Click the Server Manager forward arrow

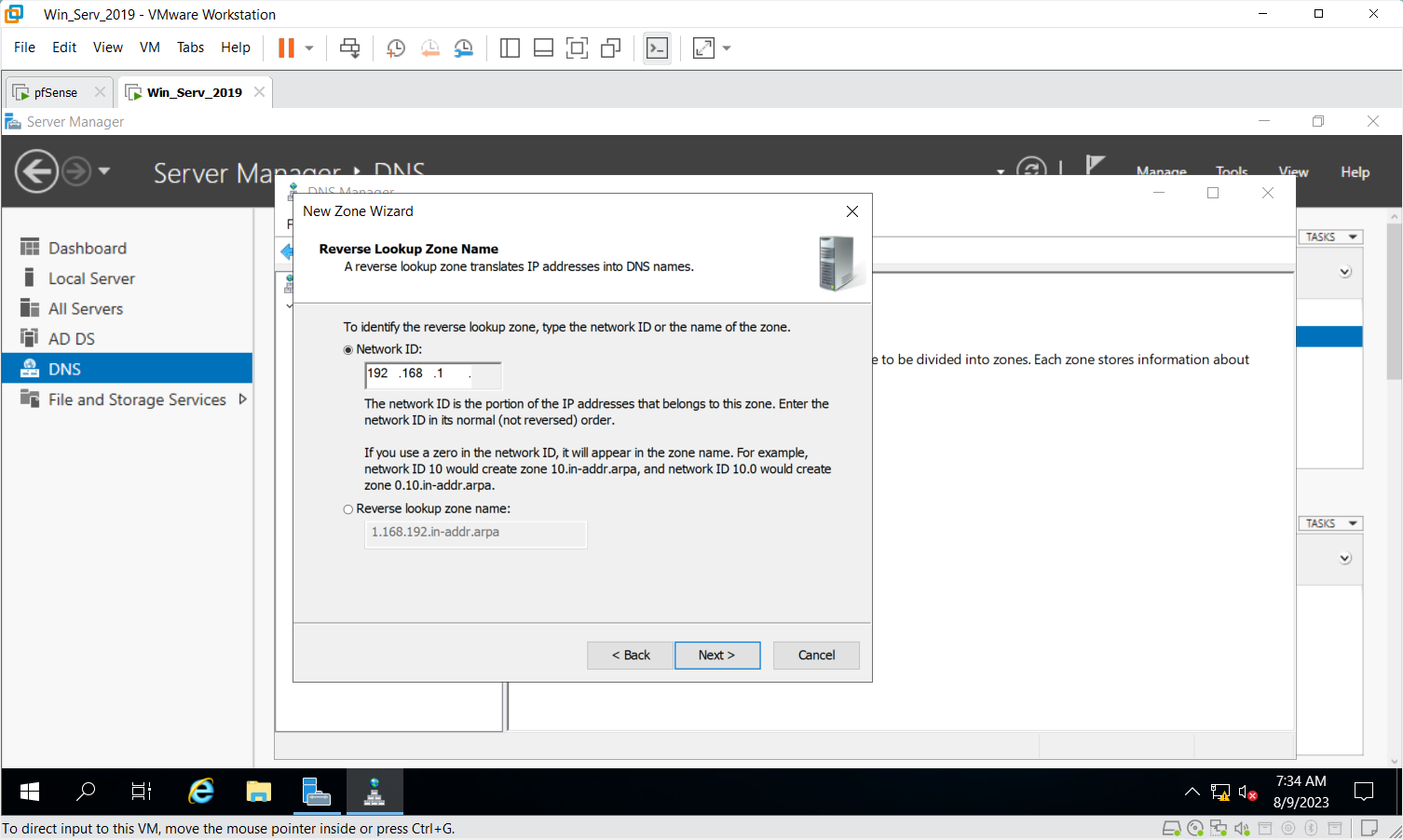pyautogui.click(x=76, y=171)
